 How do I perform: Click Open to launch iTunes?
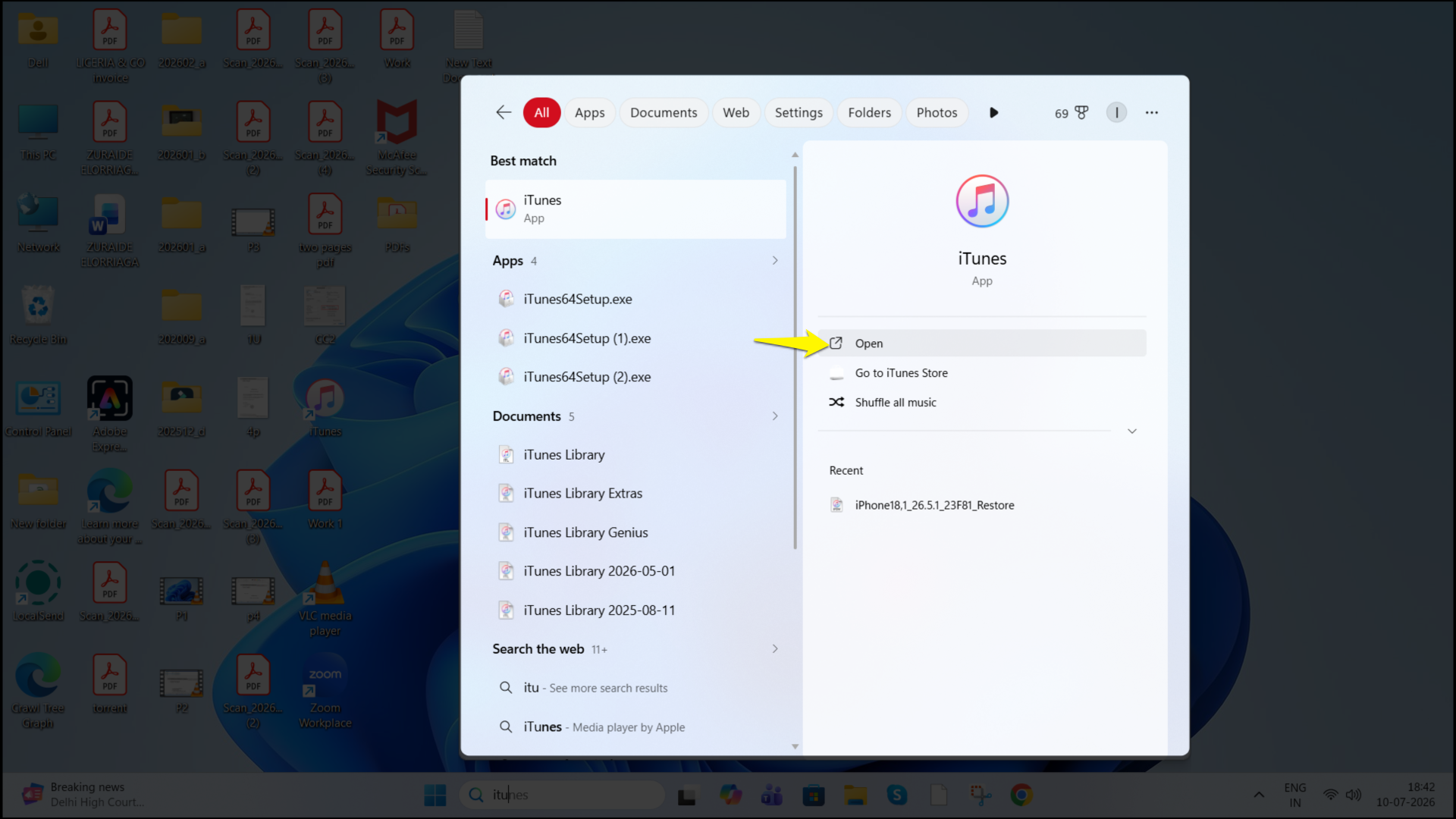(x=982, y=343)
